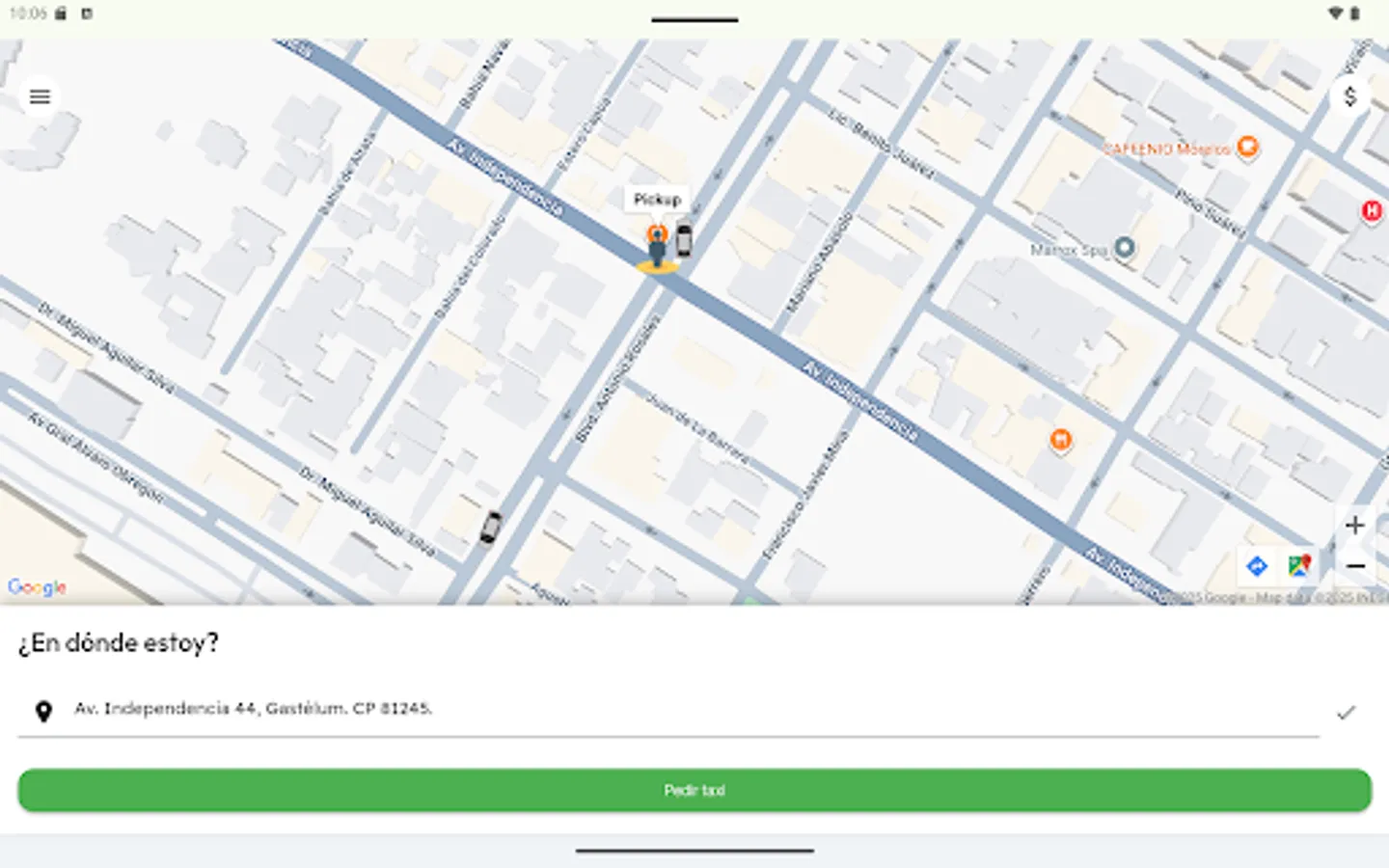Select the taxi on Dr Miguel Aguilar Silva
Viewport: 1389px width, 868px height.
point(488,529)
